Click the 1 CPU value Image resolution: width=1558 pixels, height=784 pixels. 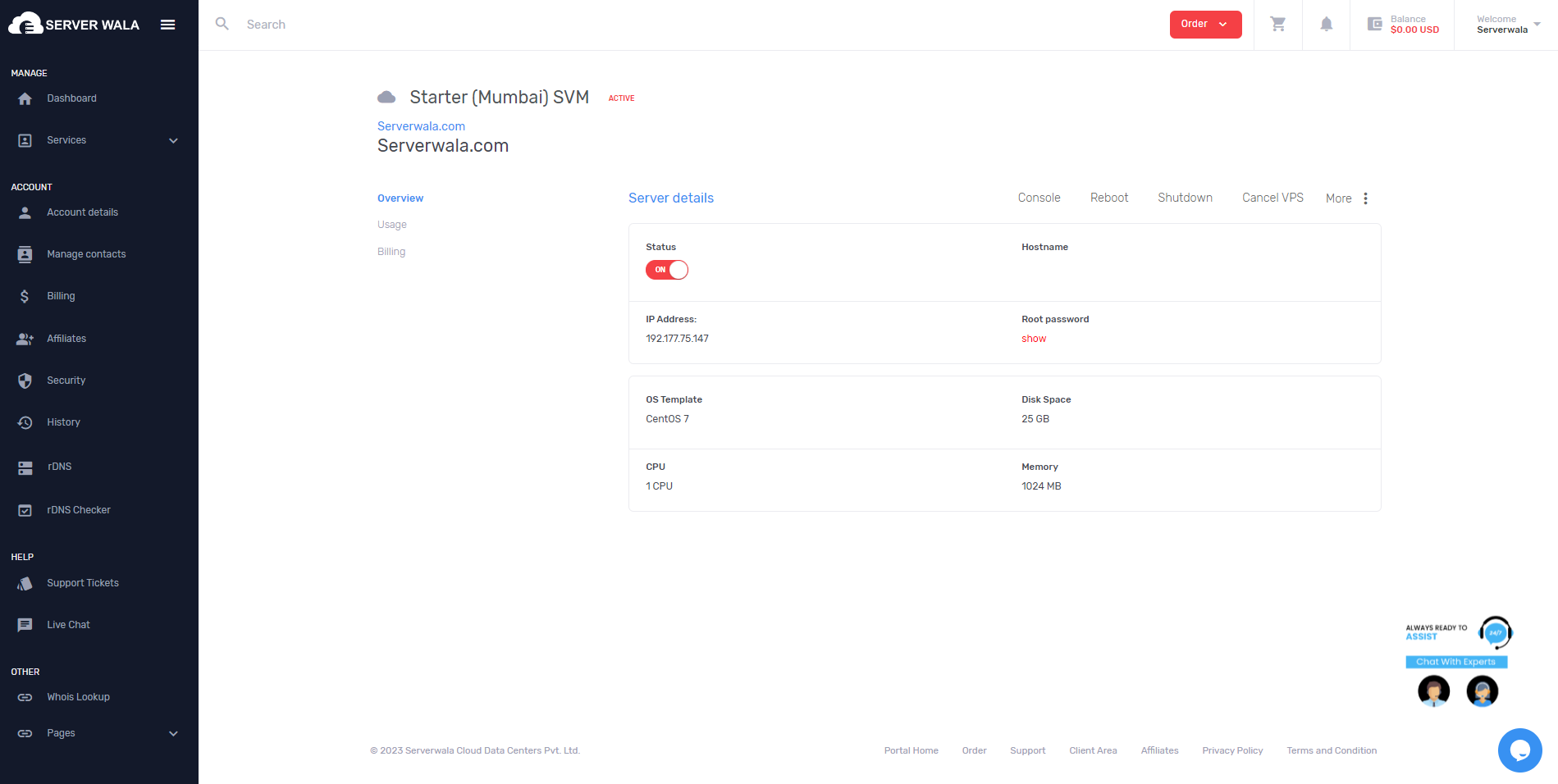pos(659,486)
